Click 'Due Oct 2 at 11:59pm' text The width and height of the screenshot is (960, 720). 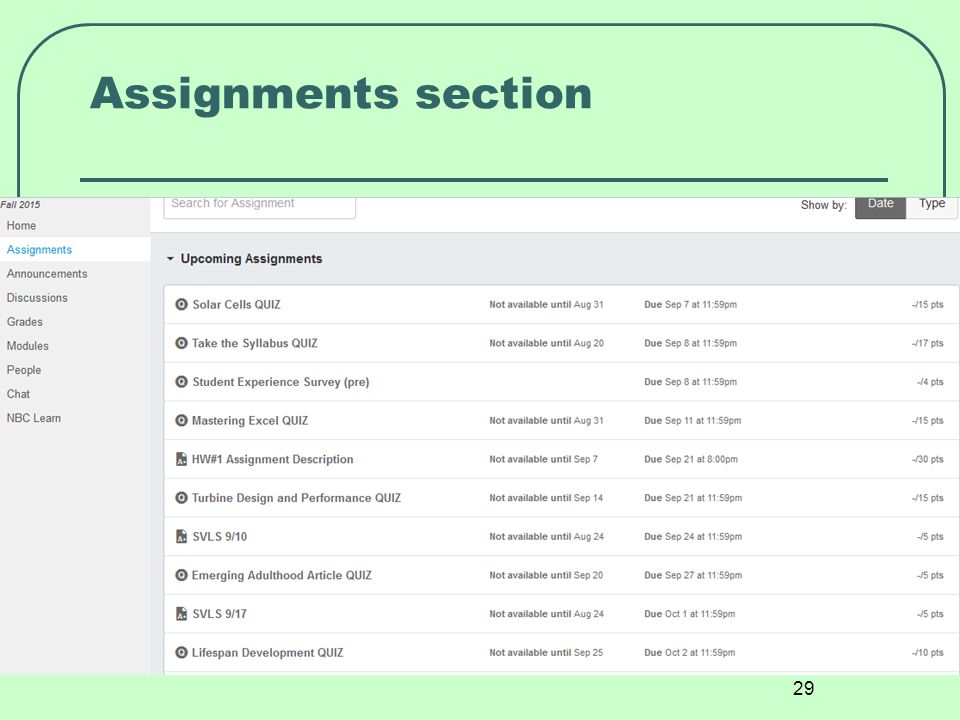689,653
